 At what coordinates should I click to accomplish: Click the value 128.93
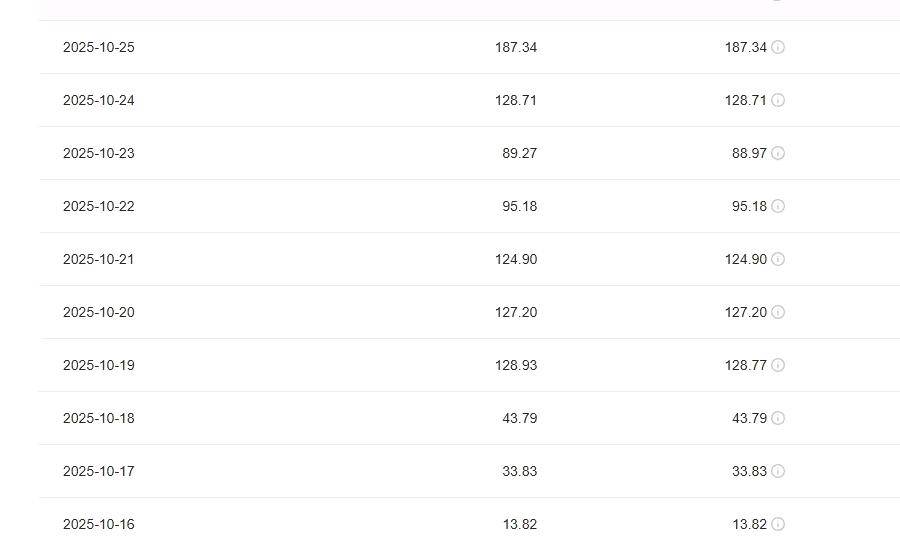[516, 365]
